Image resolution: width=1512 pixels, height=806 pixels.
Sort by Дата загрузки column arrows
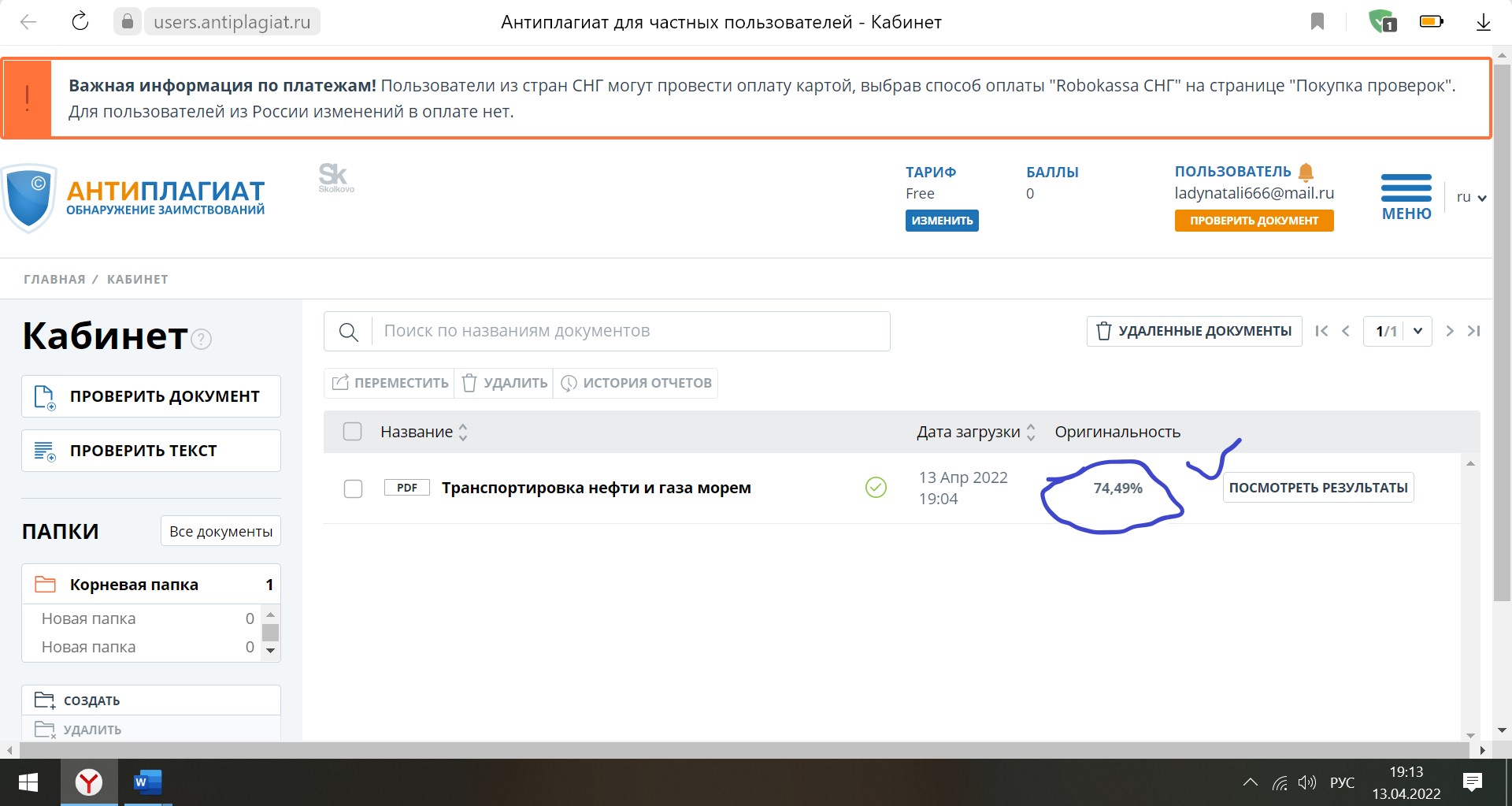pos(1031,432)
